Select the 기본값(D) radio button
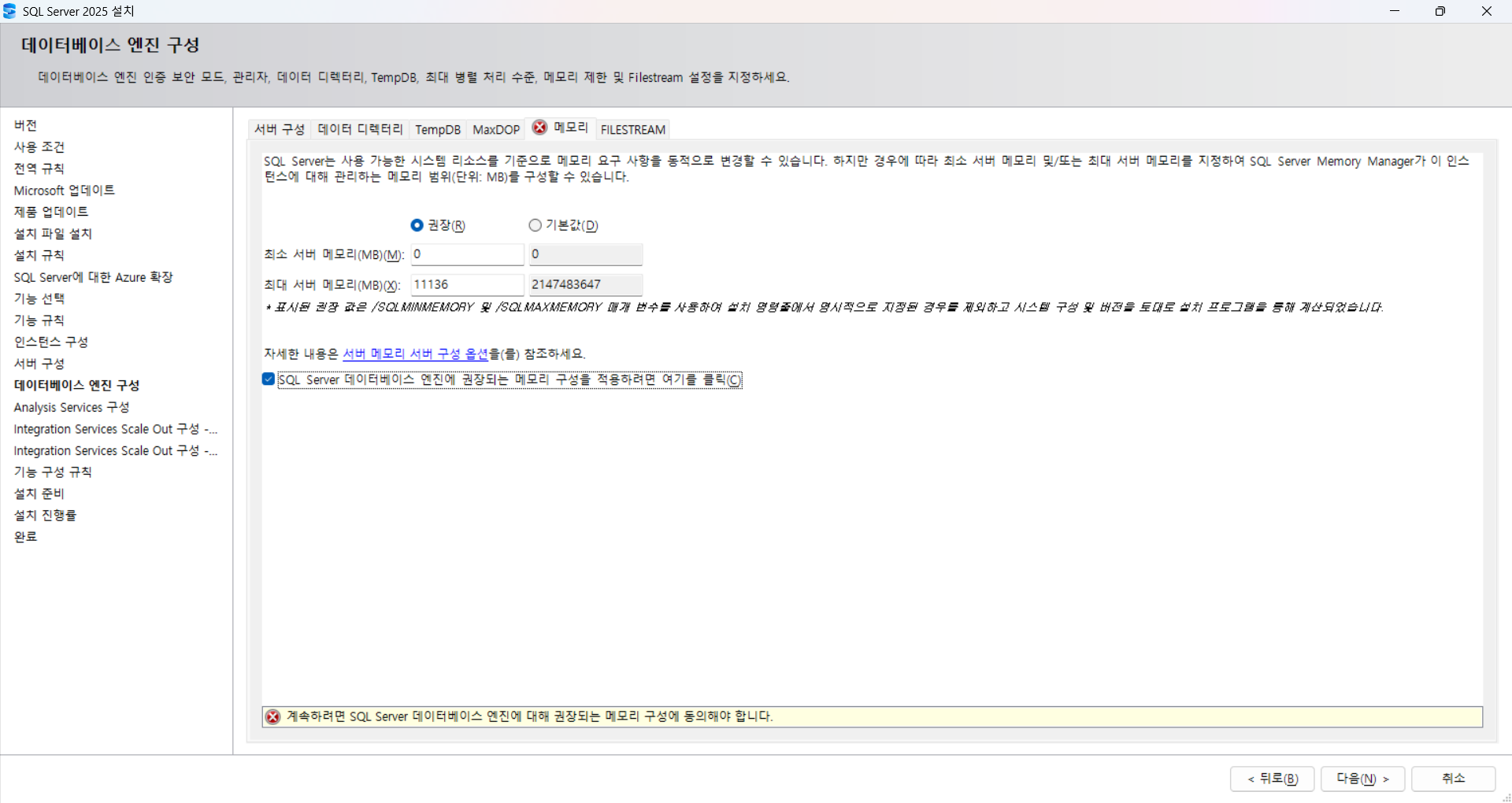The height and width of the screenshot is (803, 1512). click(x=535, y=225)
